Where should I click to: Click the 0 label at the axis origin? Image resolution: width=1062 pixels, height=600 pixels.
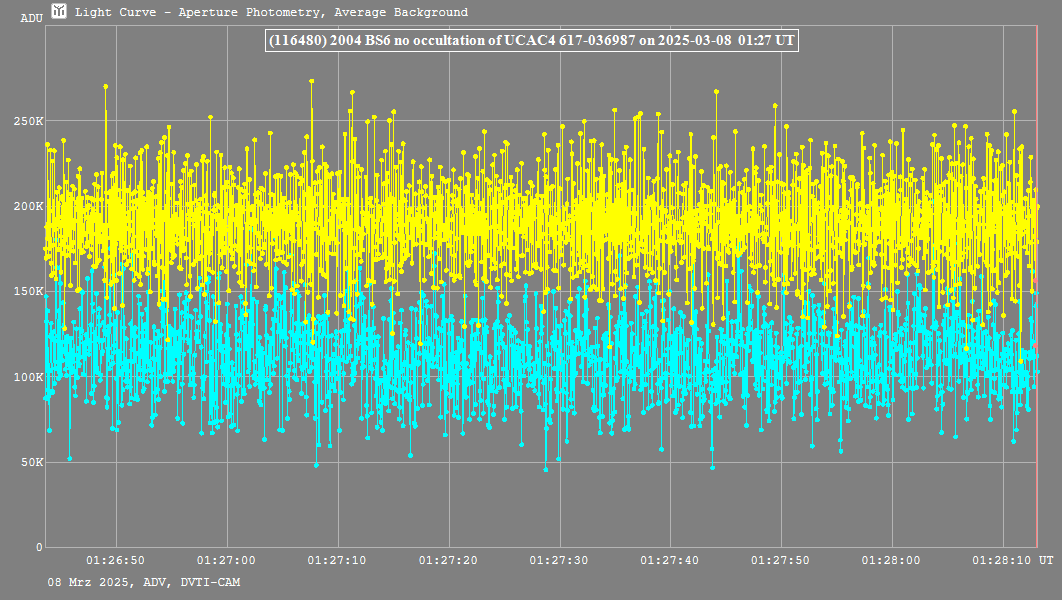(39, 547)
